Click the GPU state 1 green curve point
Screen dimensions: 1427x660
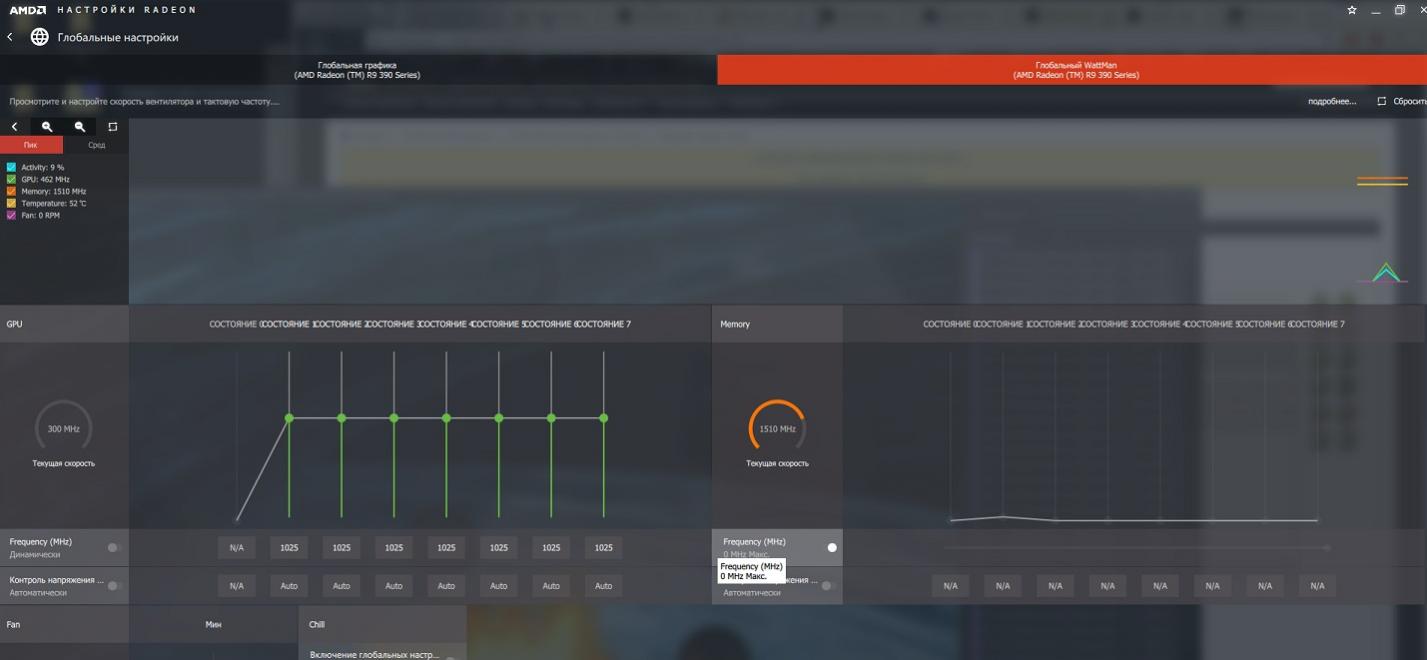click(289, 418)
